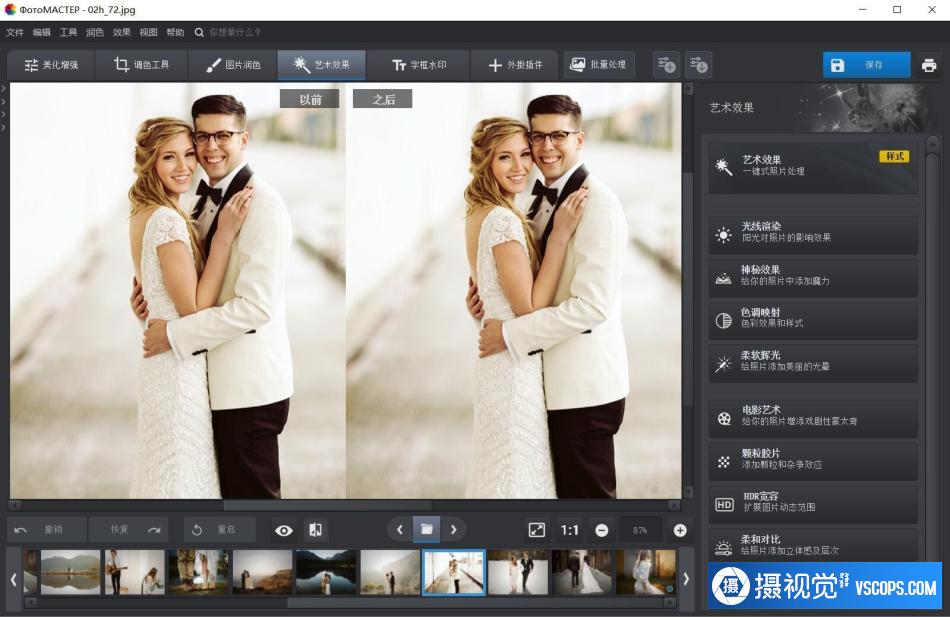This screenshot has height=617, width=950.
Task: Open 色调映射 tone mapping
Action: coord(812,320)
